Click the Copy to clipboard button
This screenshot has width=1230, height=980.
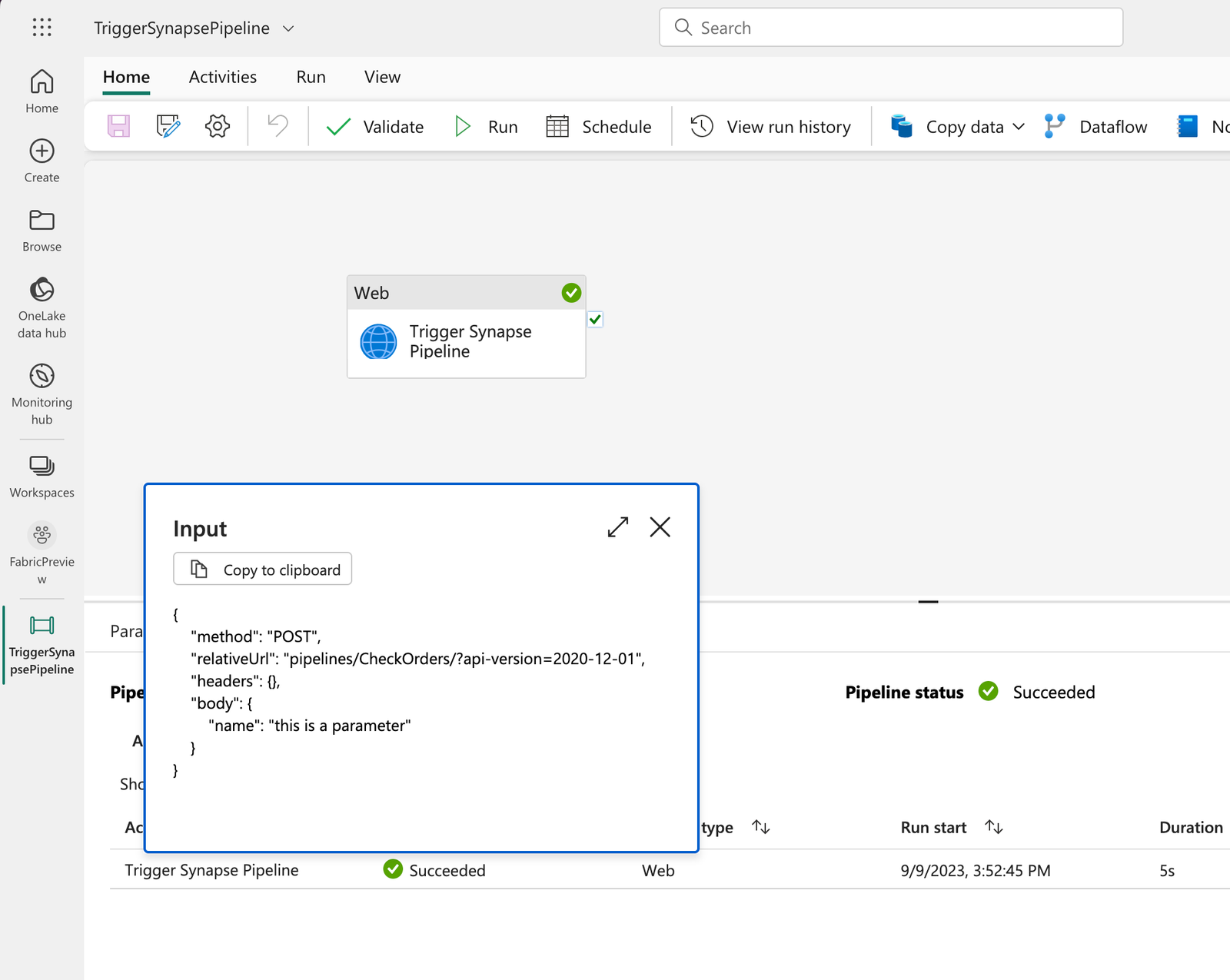coord(262,569)
